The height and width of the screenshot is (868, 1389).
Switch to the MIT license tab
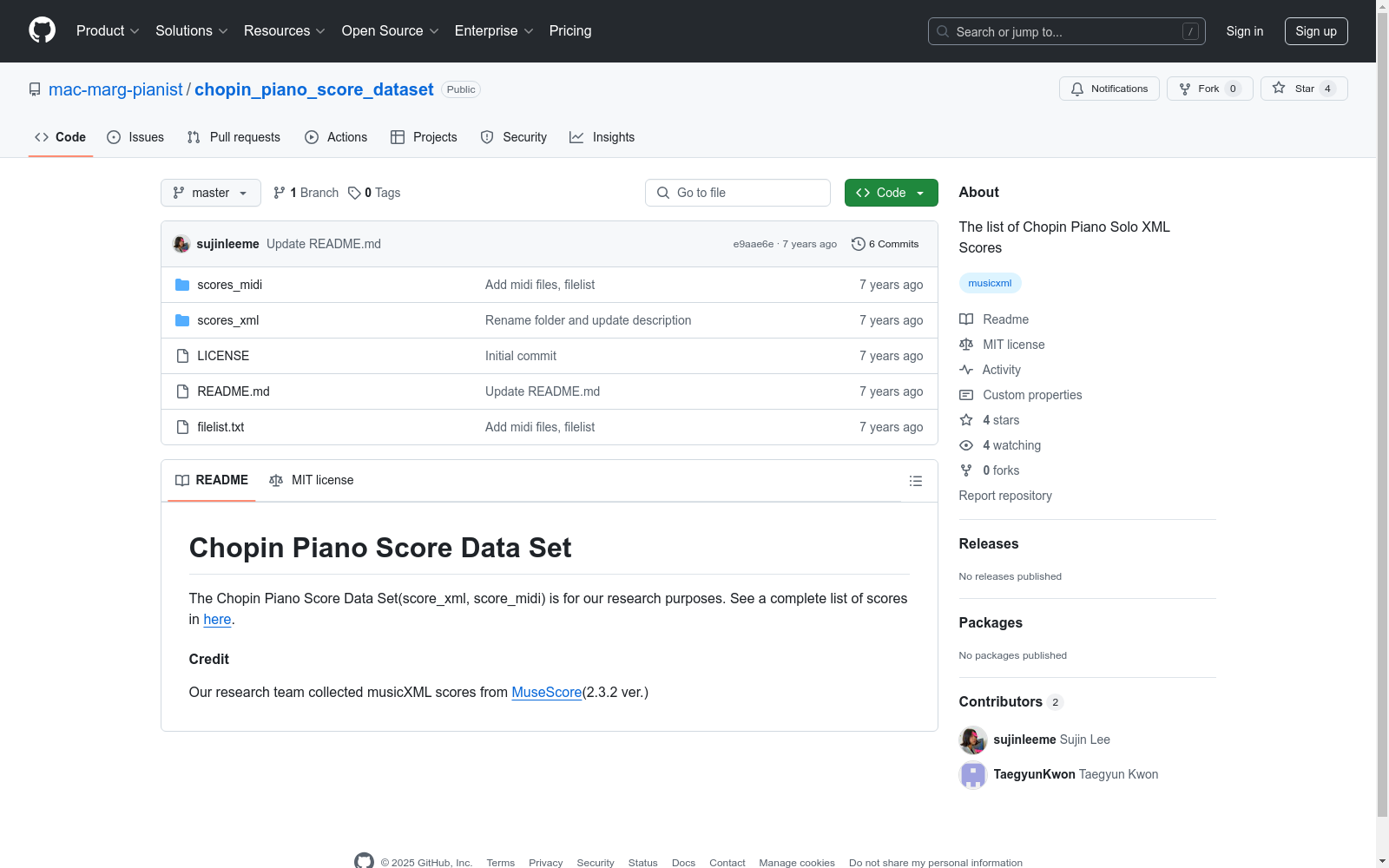coord(312,480)
